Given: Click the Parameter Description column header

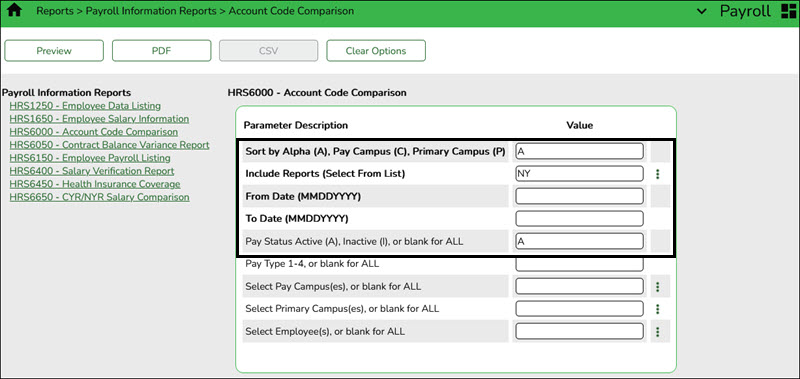Looking at the screenshot, I should coord(296,125).
